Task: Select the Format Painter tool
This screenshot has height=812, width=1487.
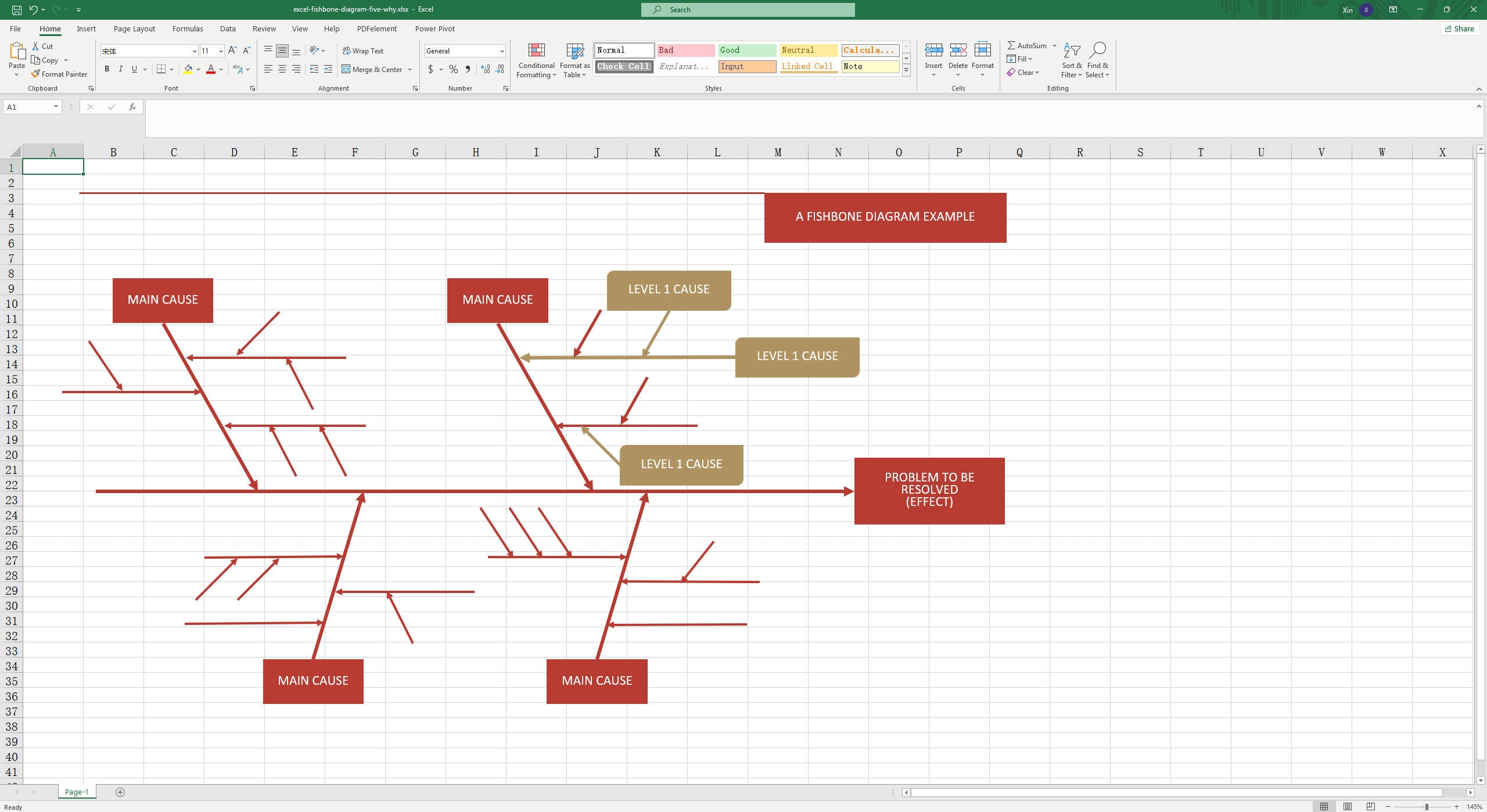Action: [59, 74]
